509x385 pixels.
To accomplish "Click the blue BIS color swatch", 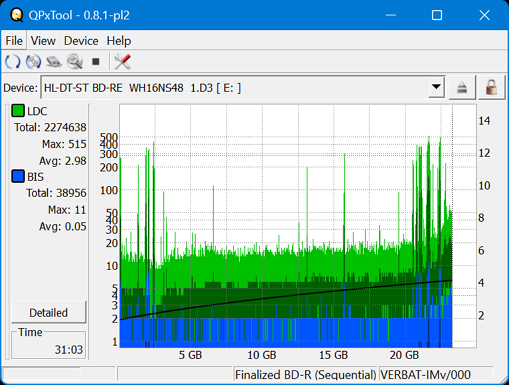I will point(18,176).
